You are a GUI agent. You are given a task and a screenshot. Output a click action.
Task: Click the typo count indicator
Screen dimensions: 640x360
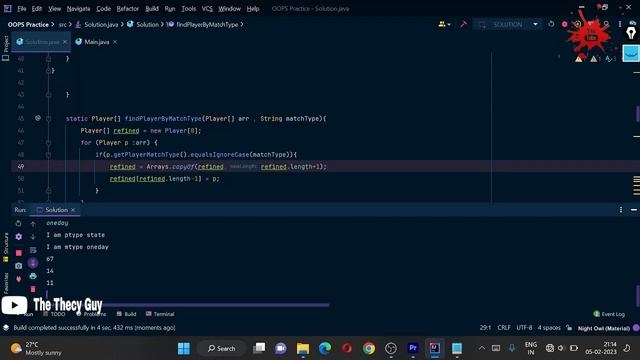point(610,59)
